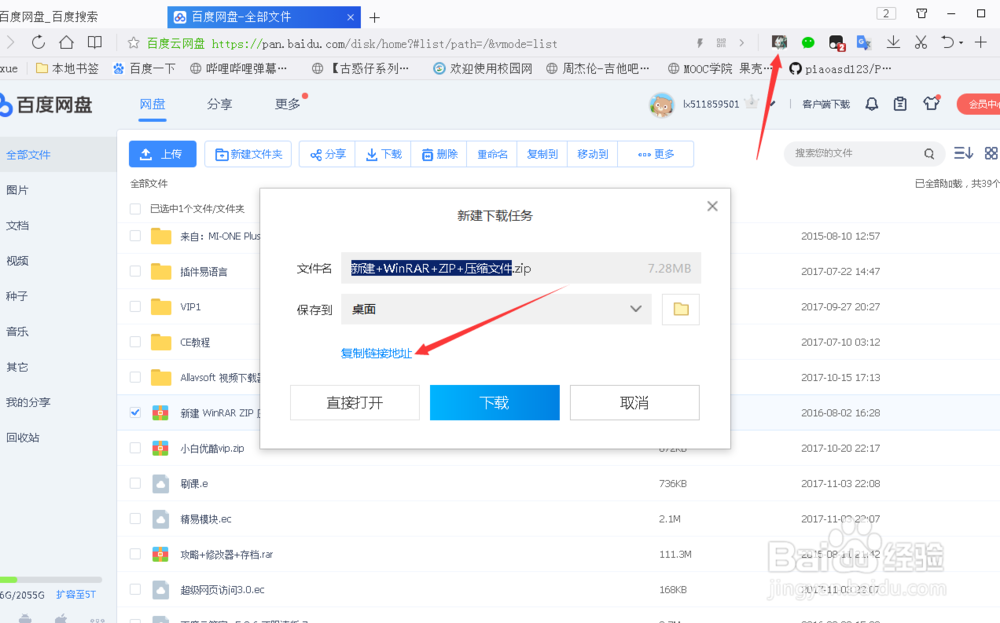This screenshot has height=623, width=1000.
Task: Open the 回收站 (Recycle Bin) sidebar entry
Action: click(25, 437)
